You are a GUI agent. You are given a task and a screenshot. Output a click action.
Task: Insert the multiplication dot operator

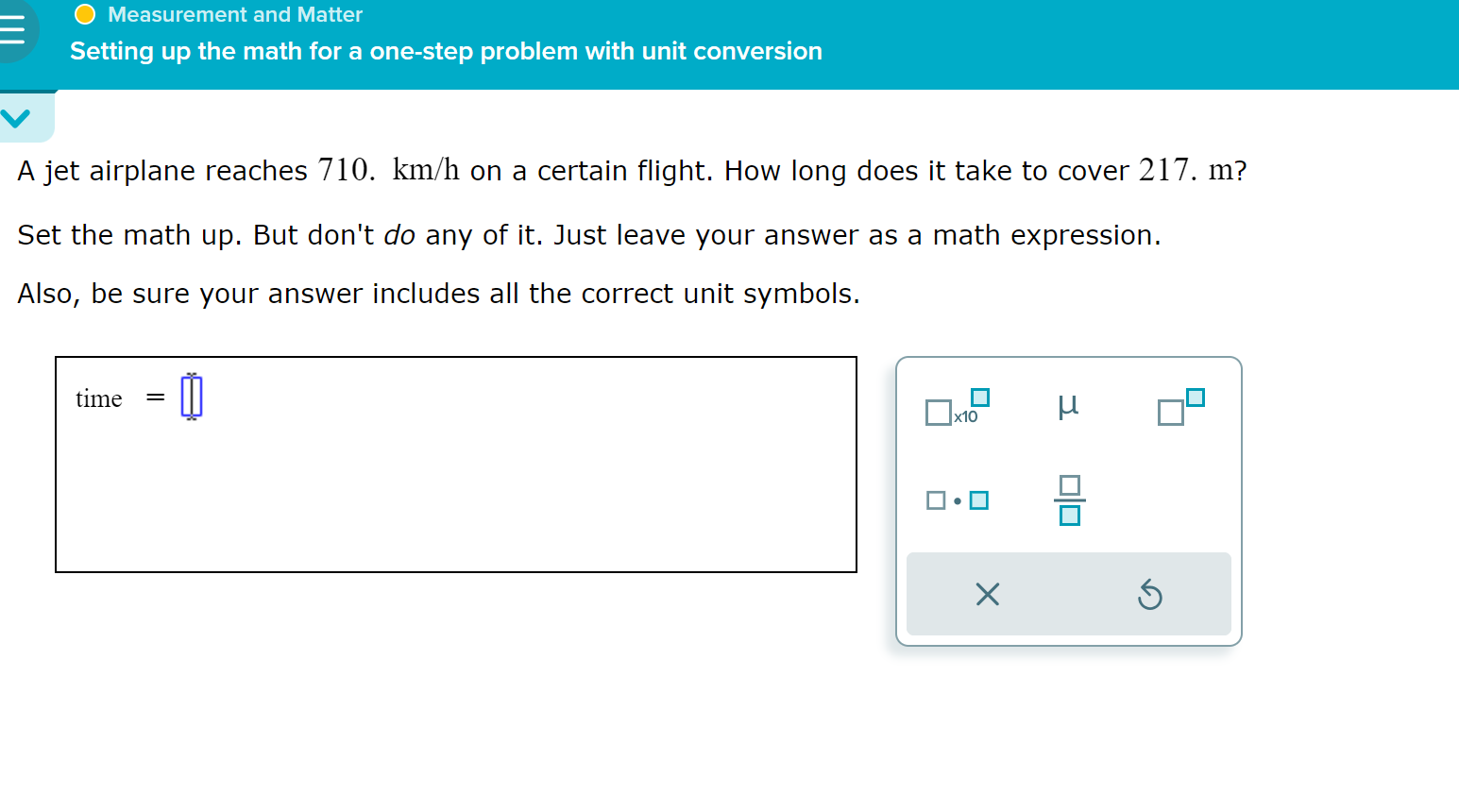(x=956, y=499)
